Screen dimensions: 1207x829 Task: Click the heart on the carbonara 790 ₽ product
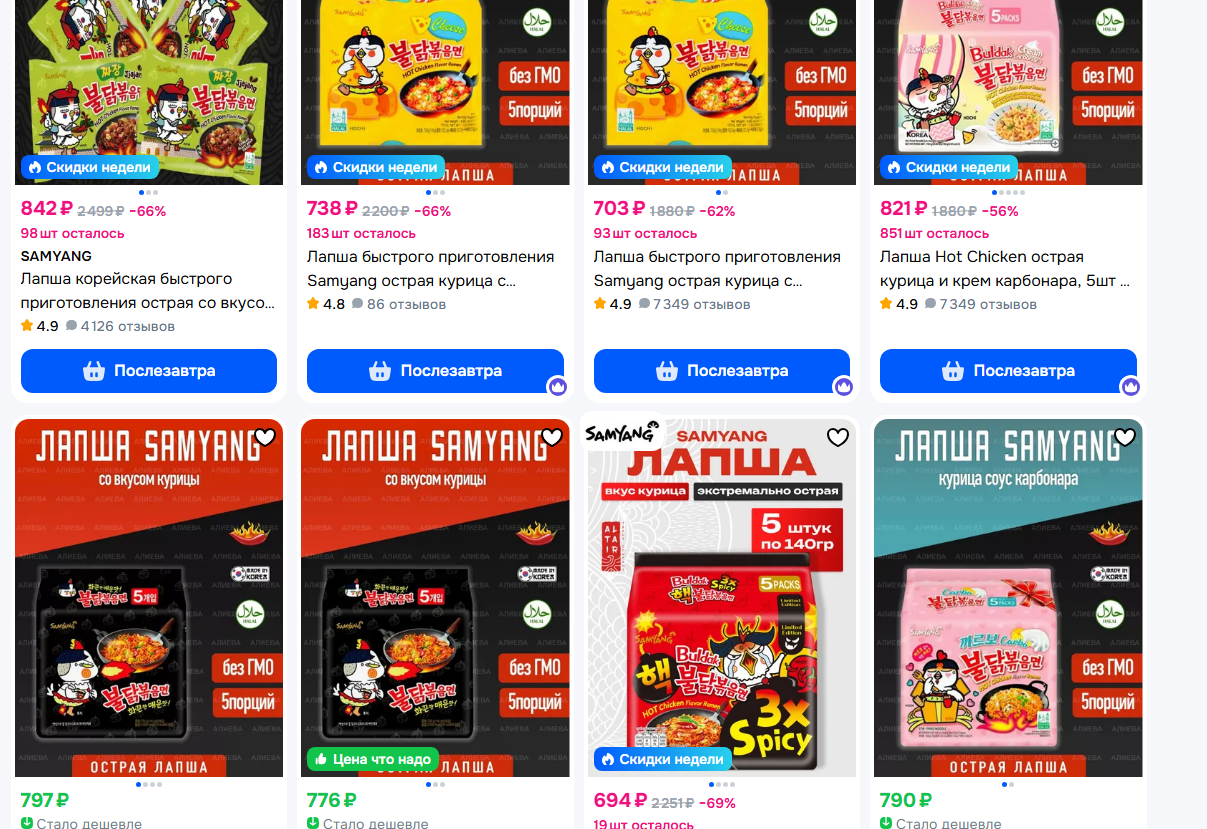[x=1125, y=437]
